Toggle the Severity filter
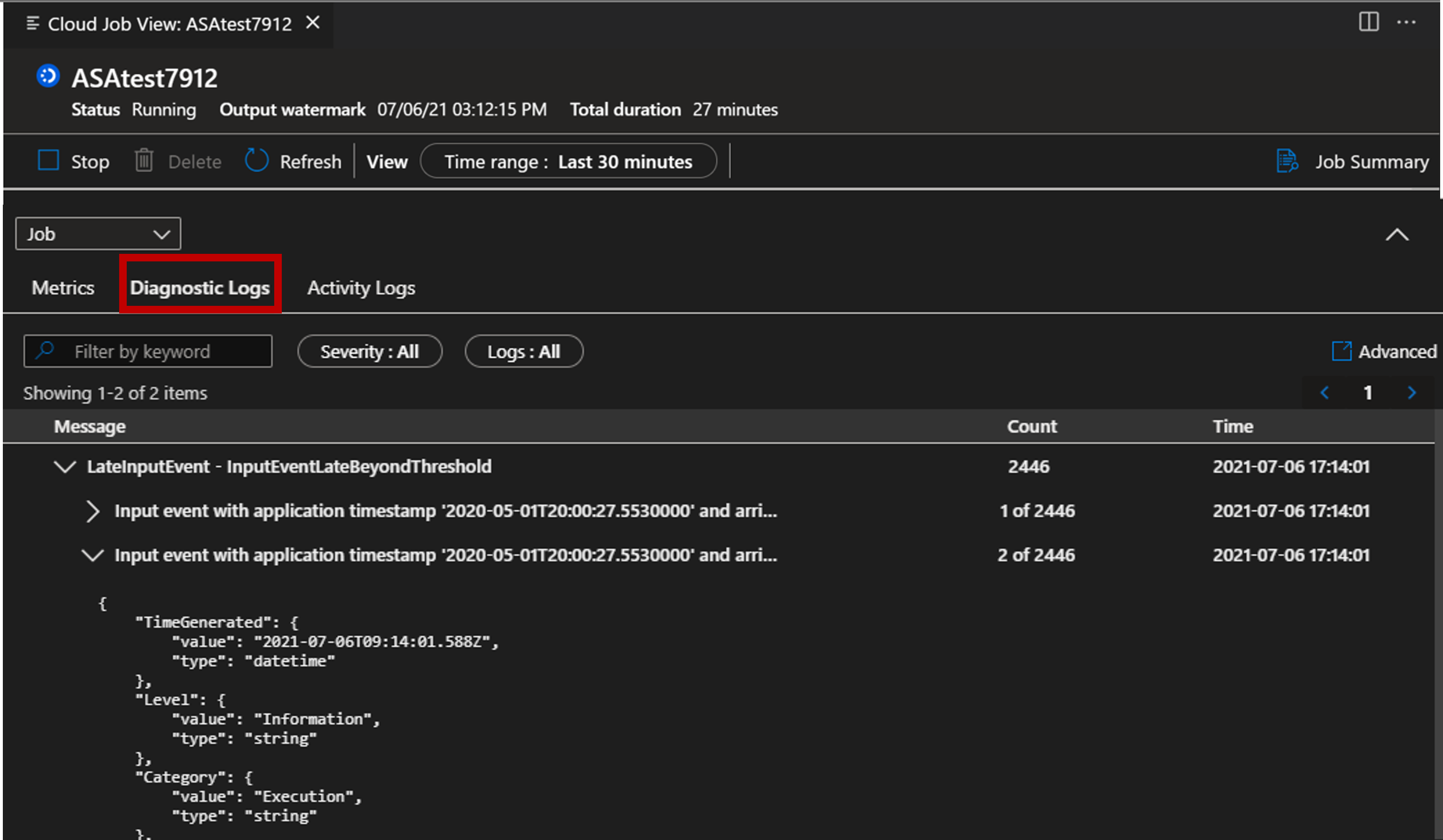Image resolution: width=1443 pixels, height=840 pixels. pos(368,351)
